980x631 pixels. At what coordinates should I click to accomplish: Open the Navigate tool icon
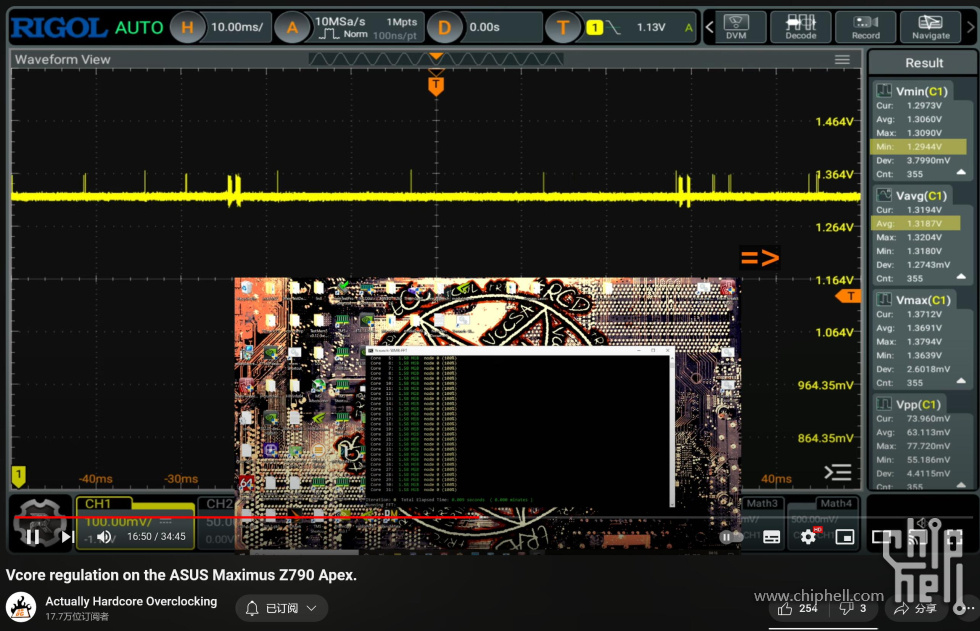tap(930, 27)
